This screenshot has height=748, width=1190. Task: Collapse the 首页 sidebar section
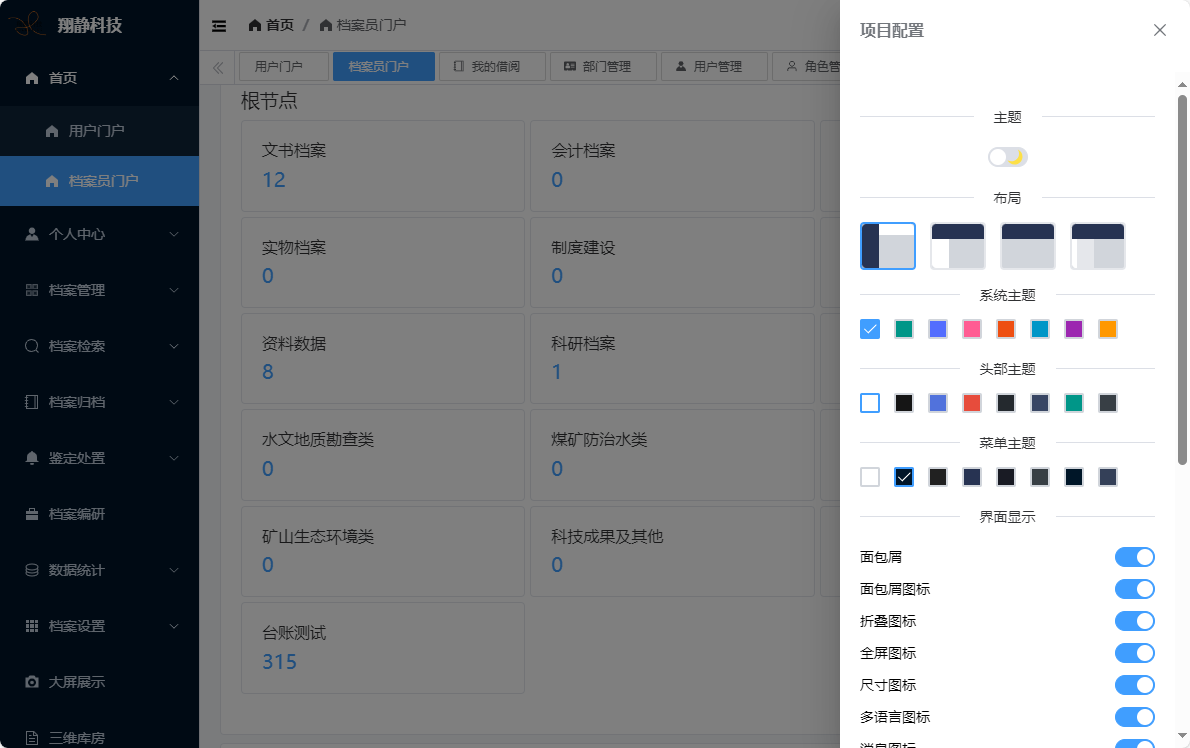[x=174, y=78]
